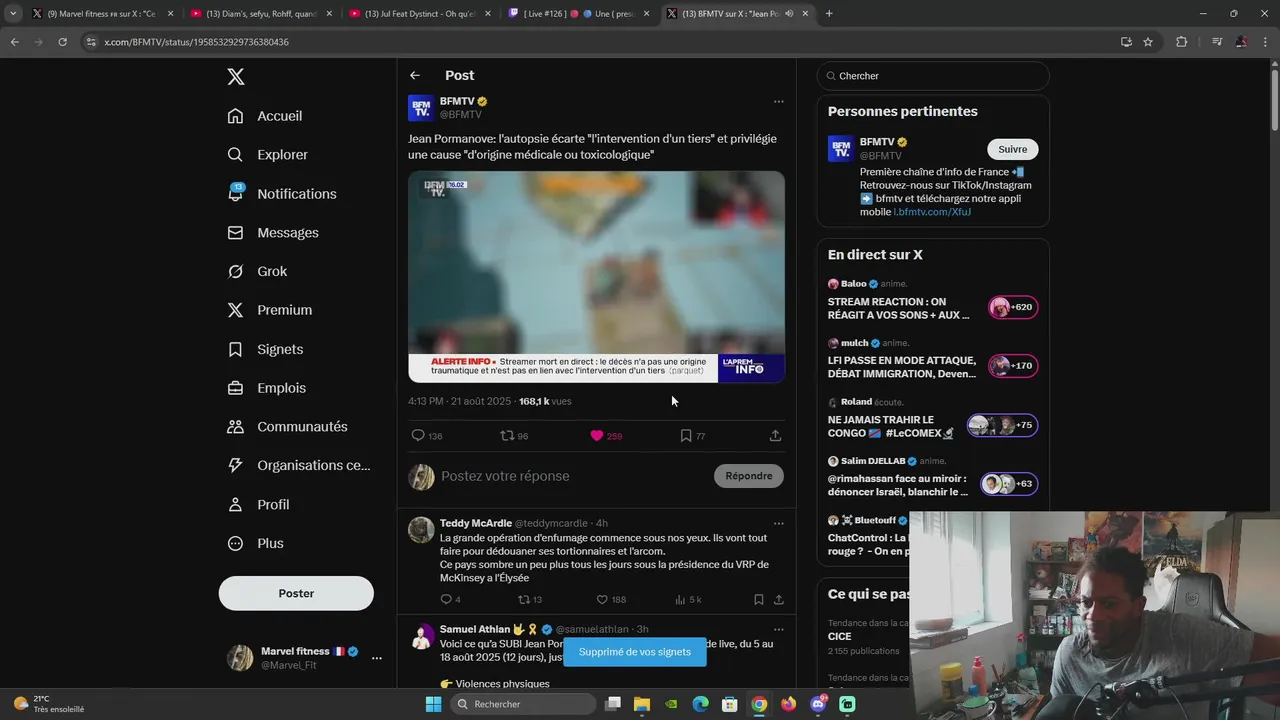Open Samuel Athlan reply options menu
Viewport: 1280px width, 720px height.
coord(778,629)
